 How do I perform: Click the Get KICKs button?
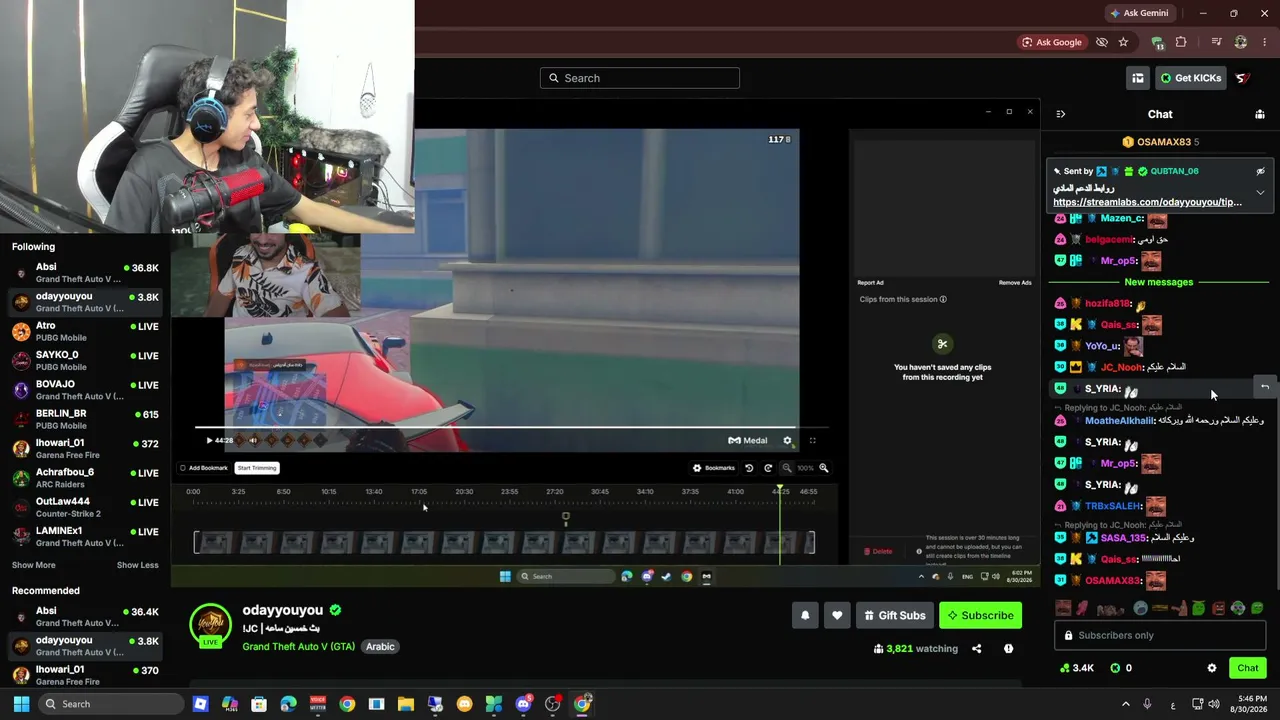click(1190, 78)
